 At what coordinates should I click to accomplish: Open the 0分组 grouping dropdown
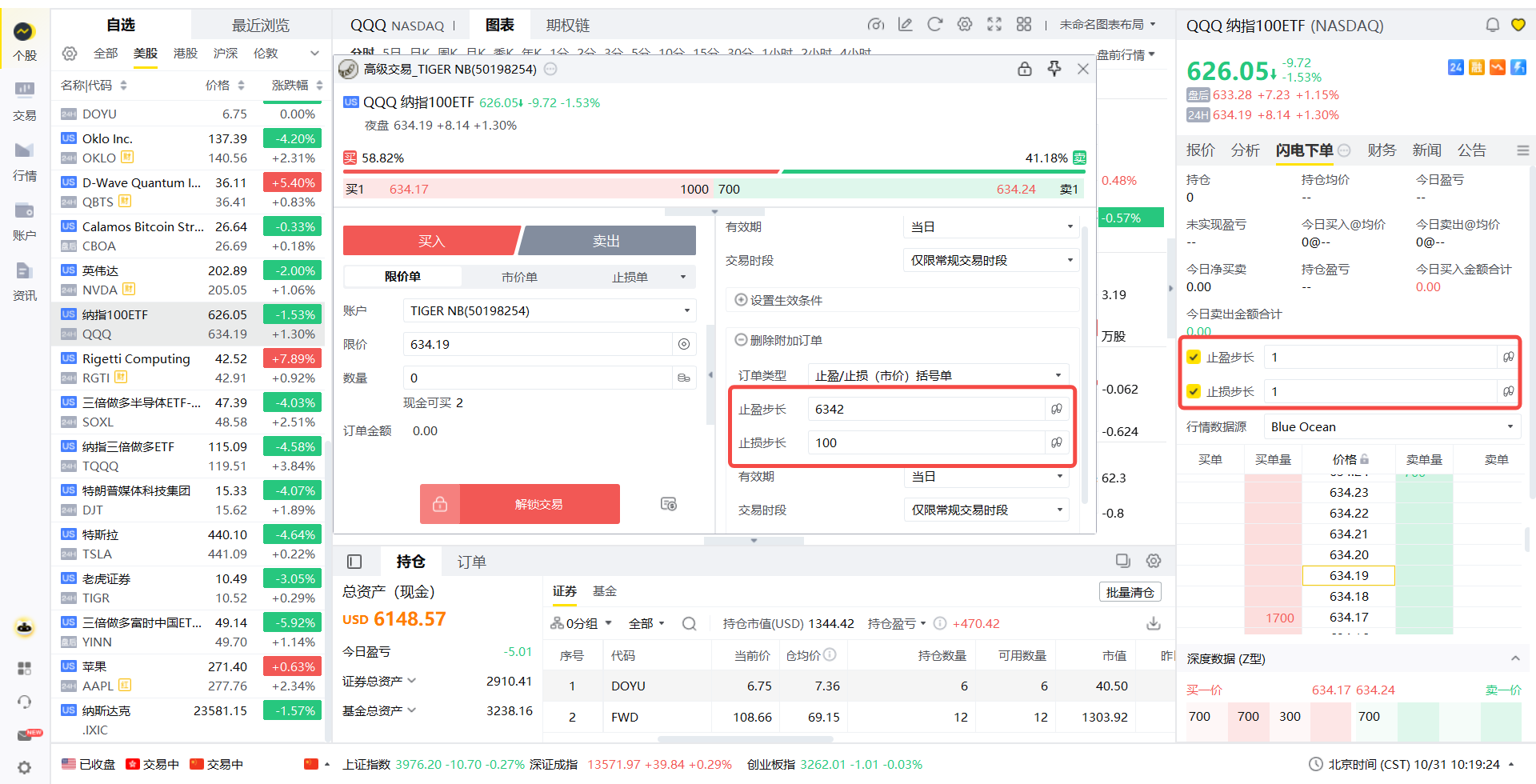[581, 623]
